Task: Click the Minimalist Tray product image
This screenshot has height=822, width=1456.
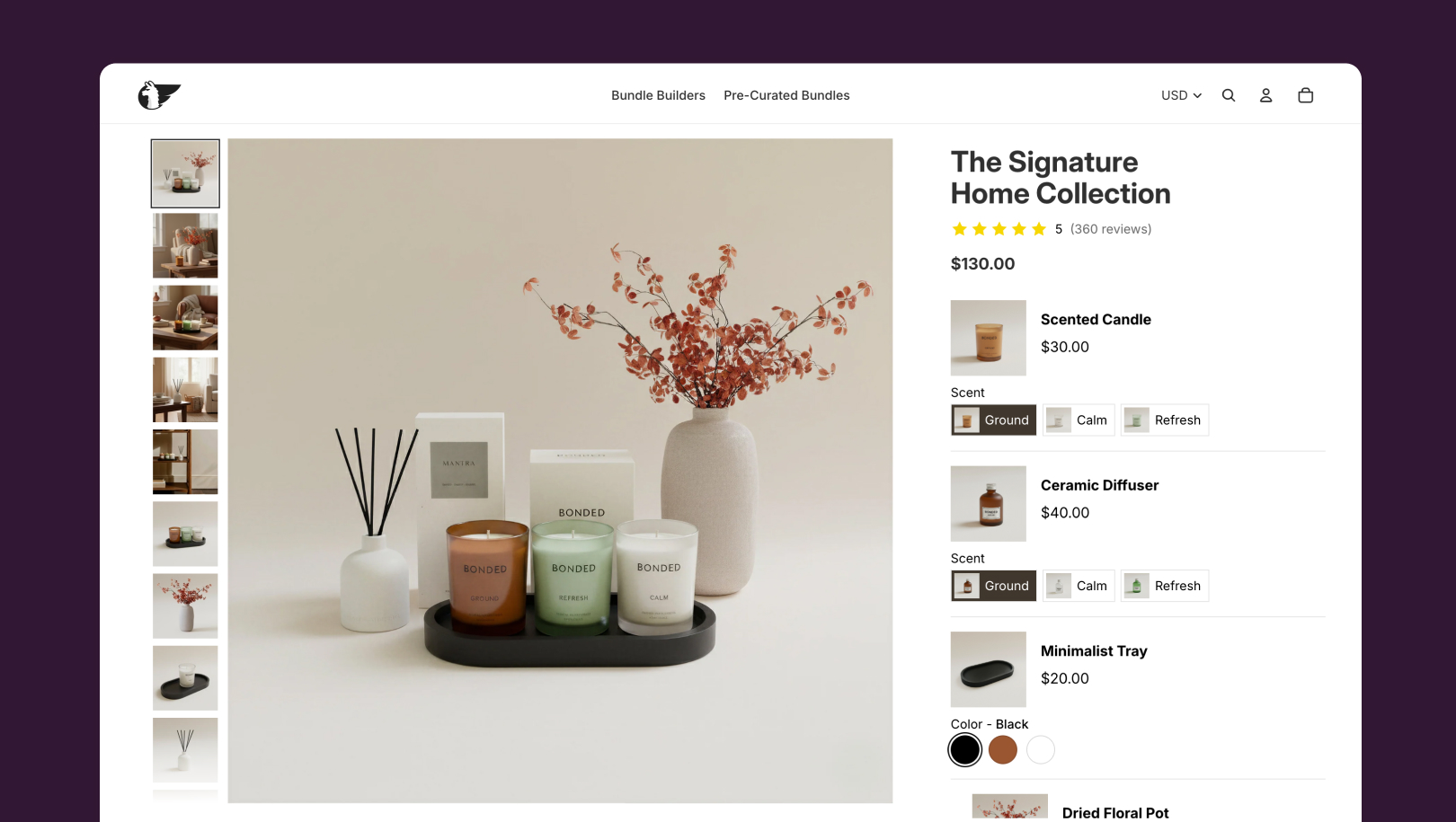Action: click(x=989, y=669)
